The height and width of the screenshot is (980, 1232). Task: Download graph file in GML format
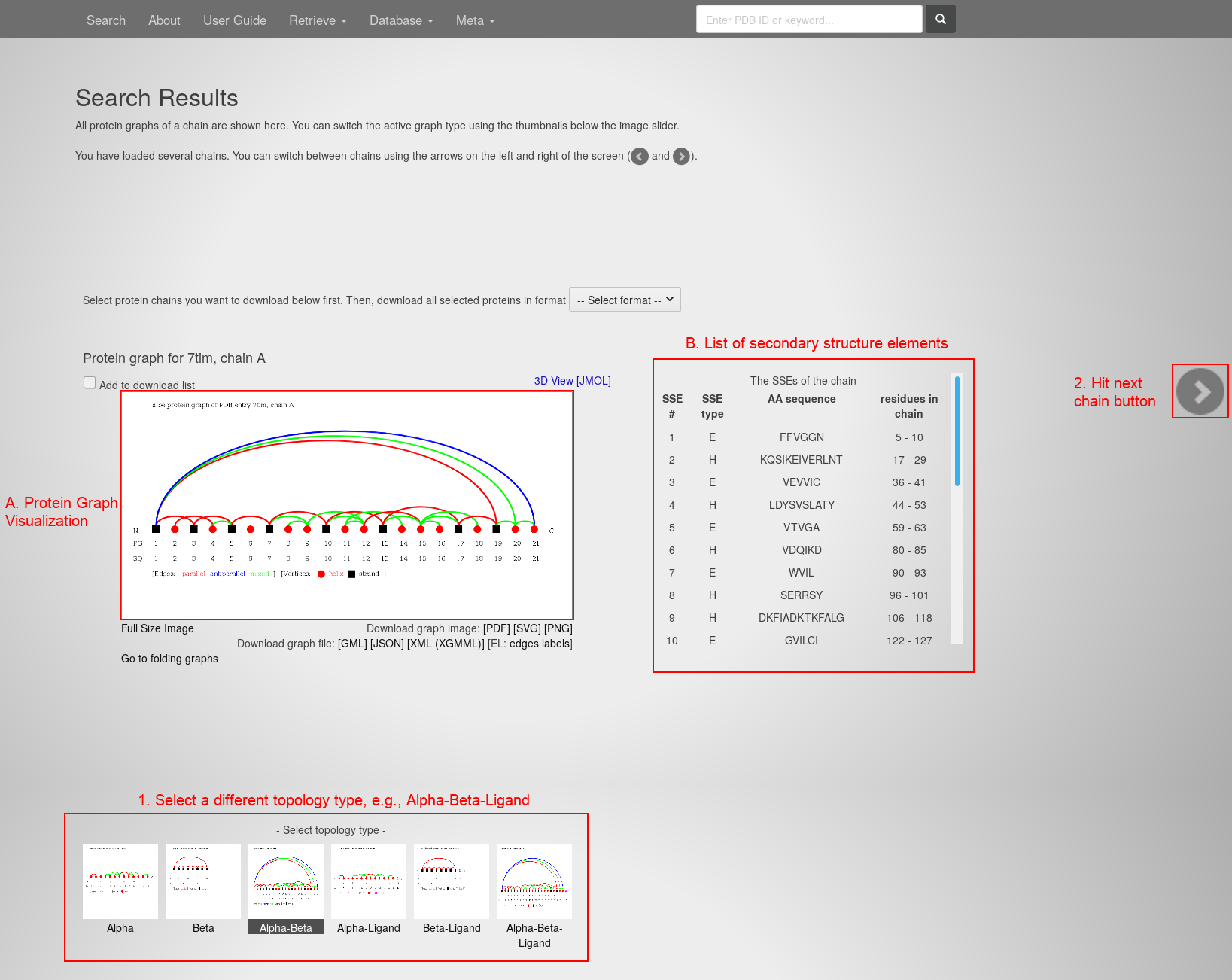(x=352, y=644)
